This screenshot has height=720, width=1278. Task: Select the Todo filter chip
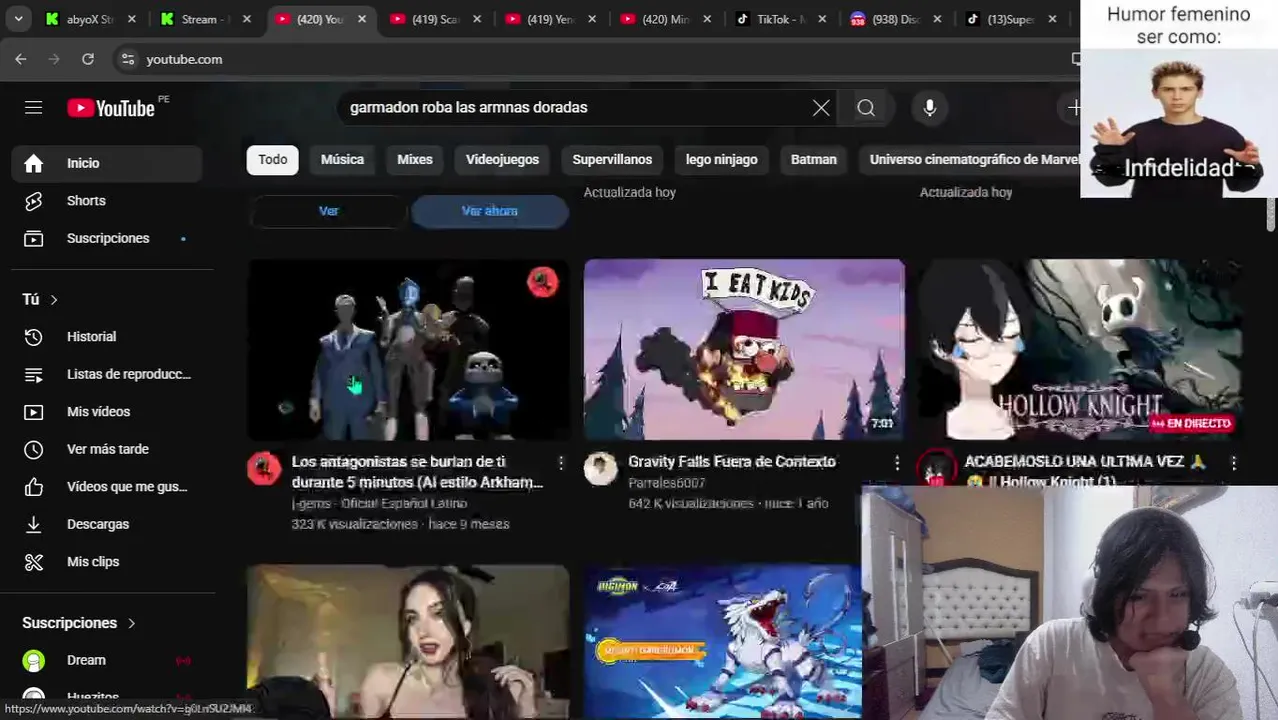pos(273,160)
